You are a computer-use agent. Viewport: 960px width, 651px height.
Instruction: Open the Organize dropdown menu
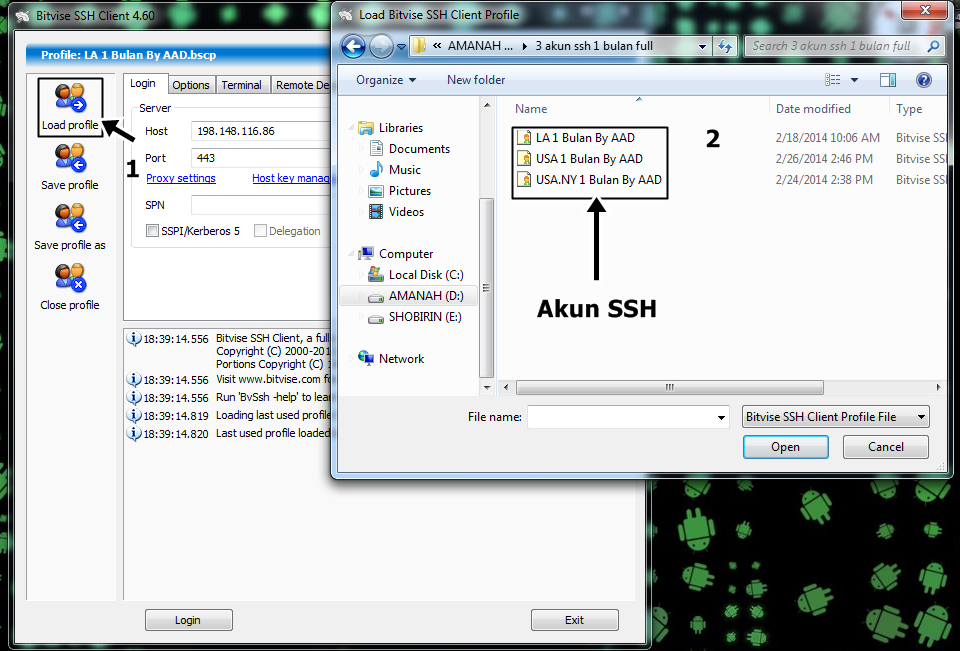pyautogui.click(x=386, y=80)
